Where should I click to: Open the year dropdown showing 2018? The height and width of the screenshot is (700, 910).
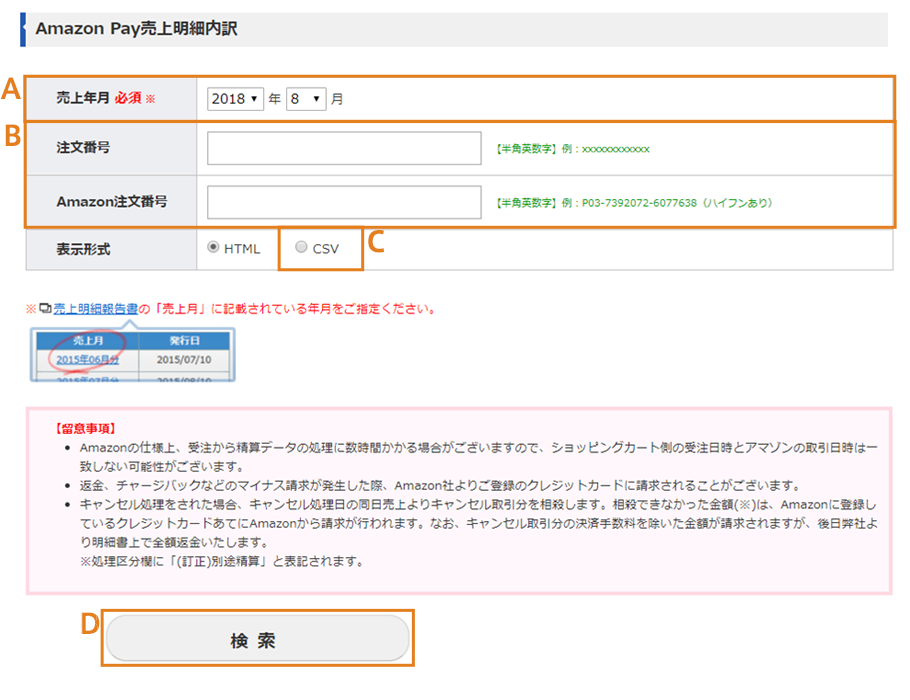point(234,99)
